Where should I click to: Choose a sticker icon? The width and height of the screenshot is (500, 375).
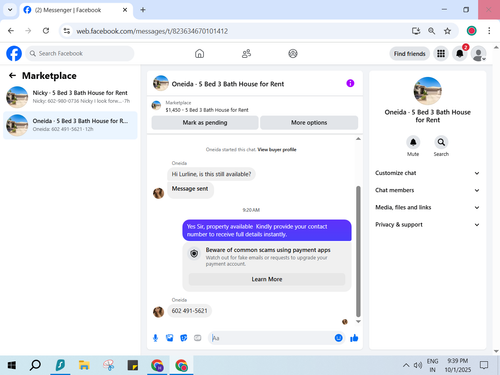point(184,338)
